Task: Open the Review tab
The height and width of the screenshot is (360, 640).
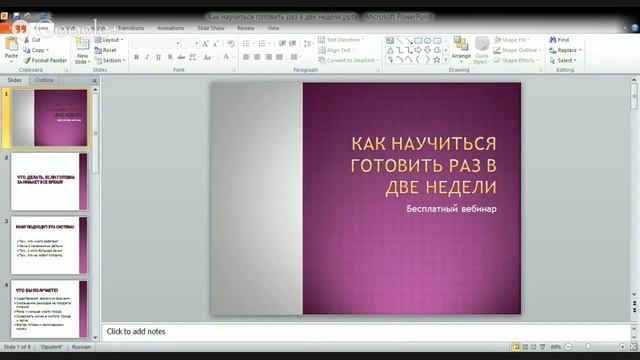Action: (246, 28)
